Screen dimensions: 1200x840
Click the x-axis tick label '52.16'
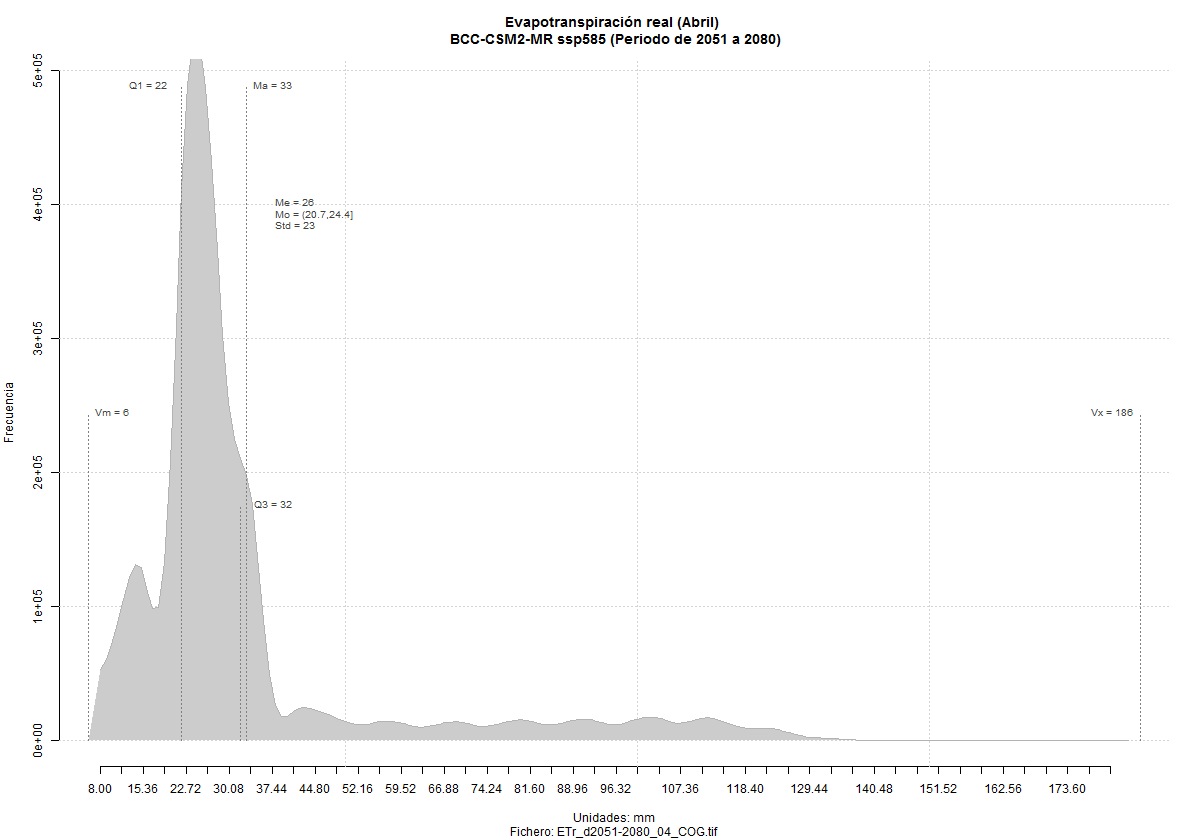click(358, 790)
